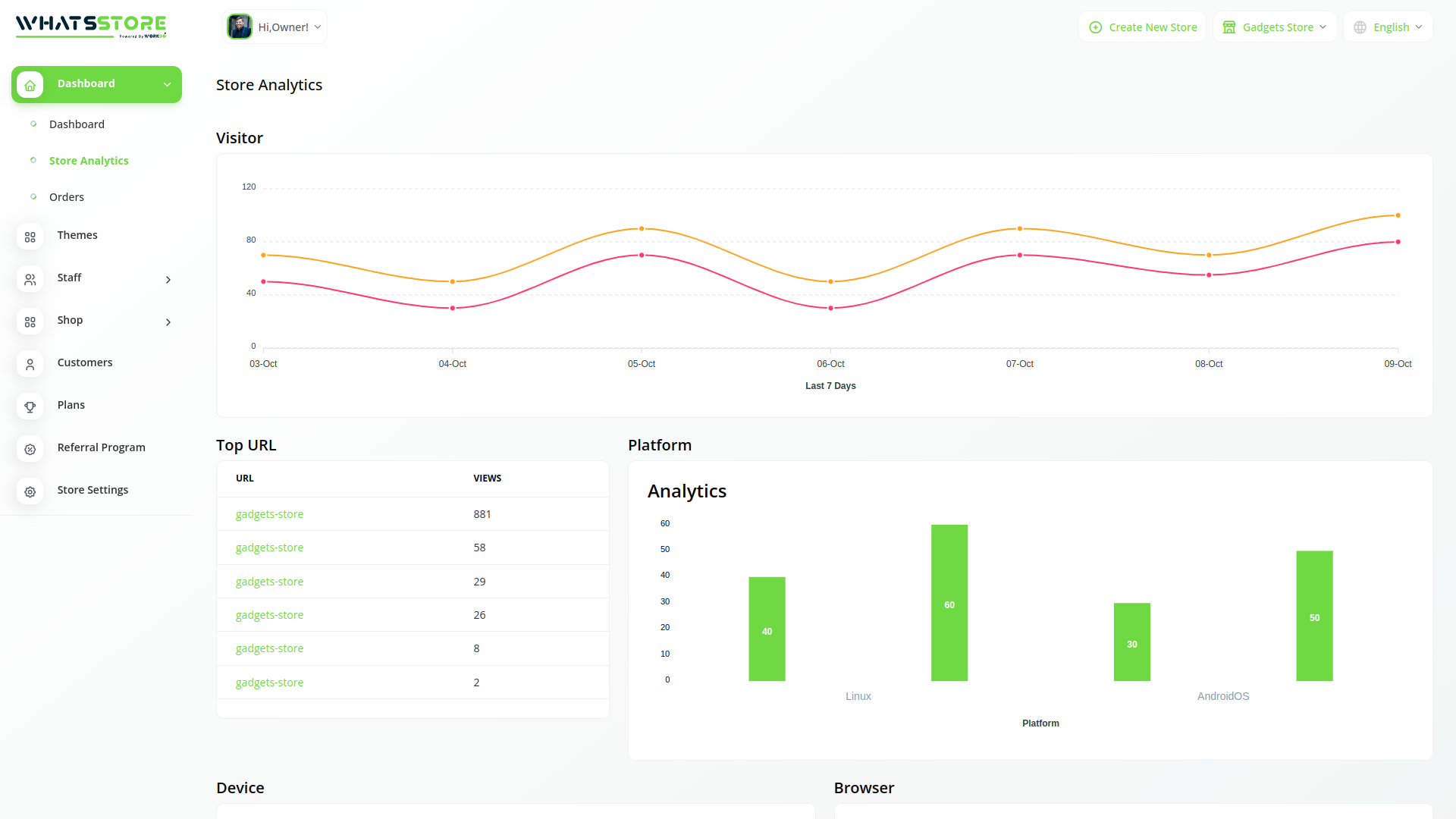Expand the Shop submenu chevron
The image size is (1456, 819).
point(168,322)
